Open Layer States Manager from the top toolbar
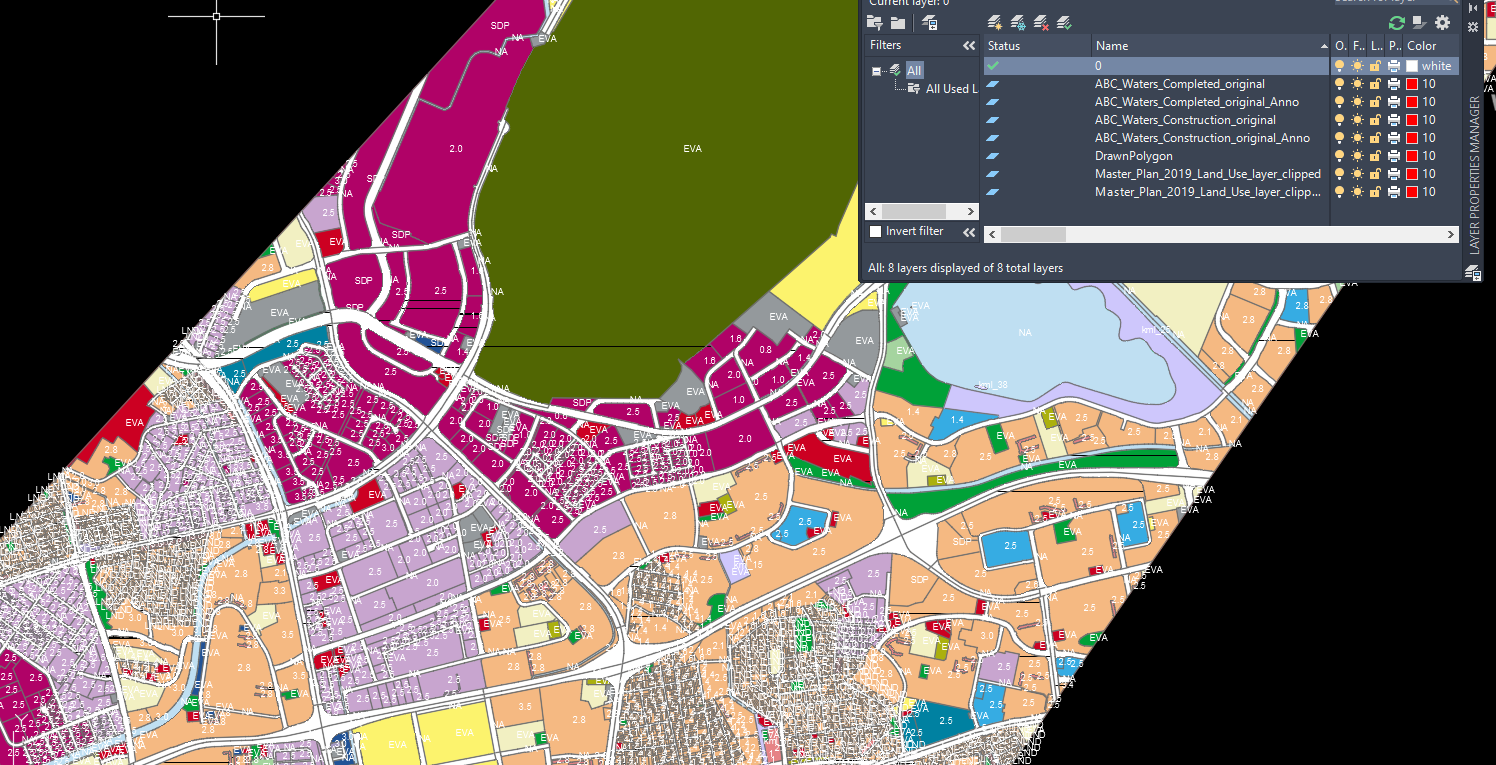 click(930, 22)
